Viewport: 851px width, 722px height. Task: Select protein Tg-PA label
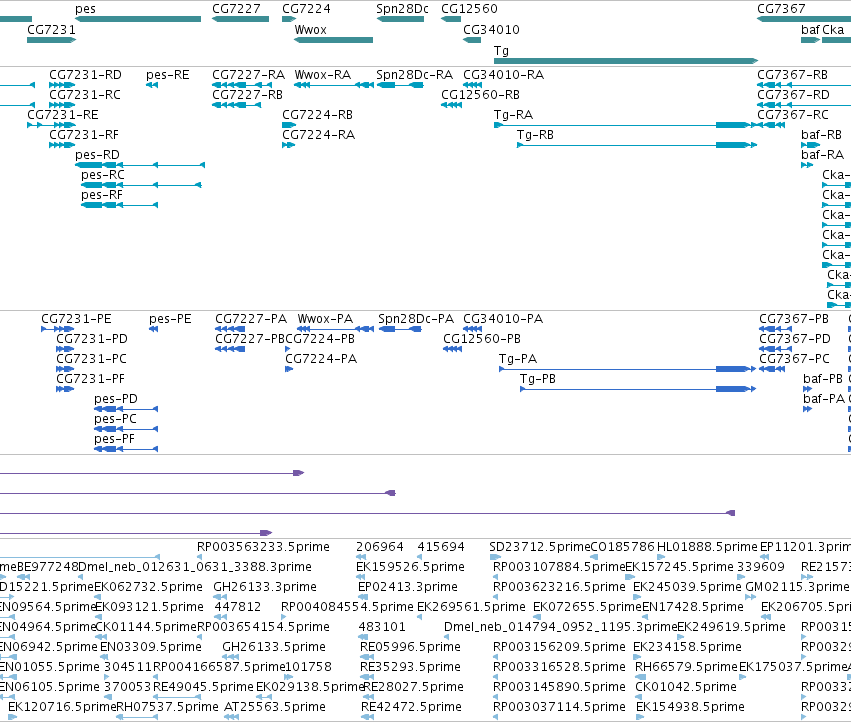(518, 359)
